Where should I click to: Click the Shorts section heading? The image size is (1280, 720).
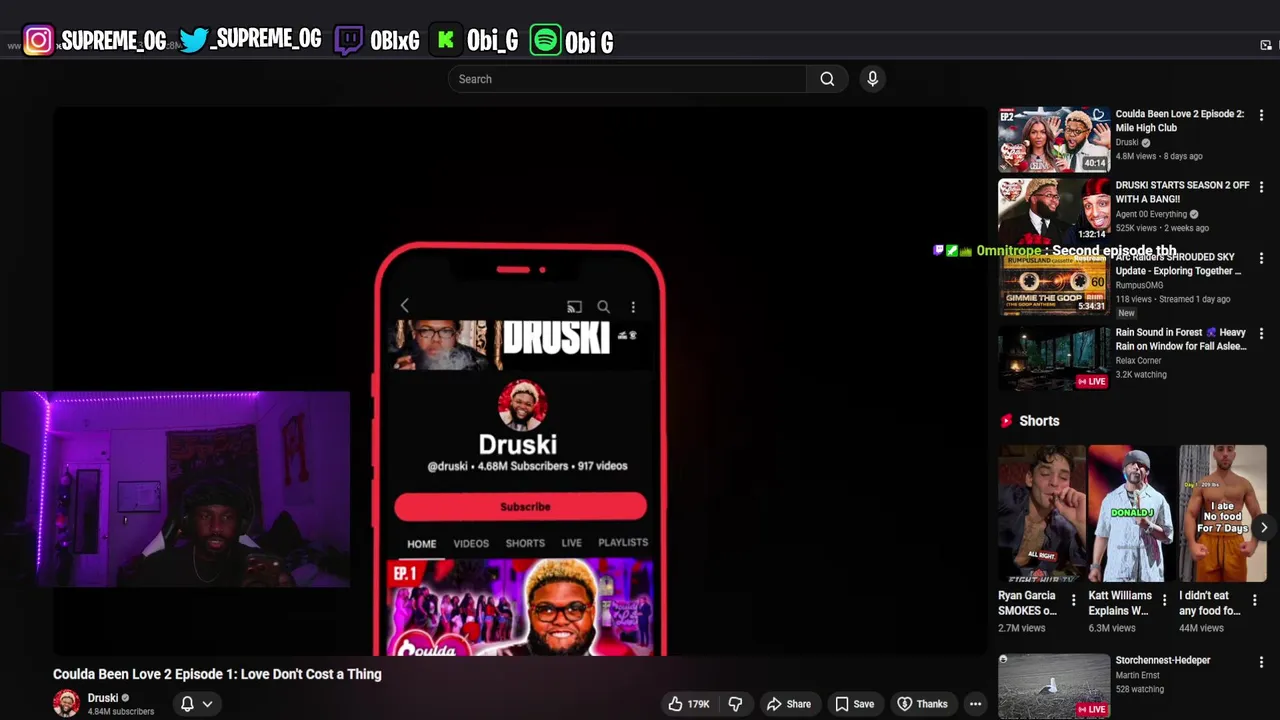[x=1039, y=421]
